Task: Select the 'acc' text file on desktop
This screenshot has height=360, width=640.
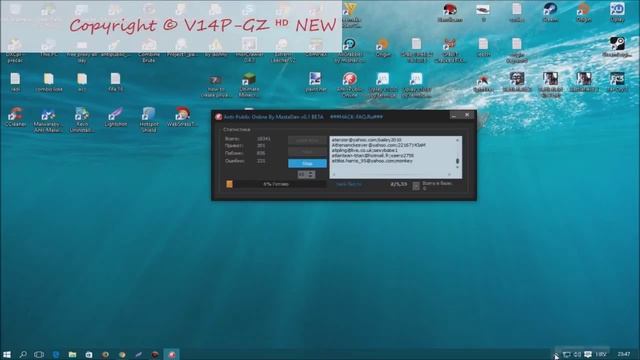Action: click(x=82, y=82)
